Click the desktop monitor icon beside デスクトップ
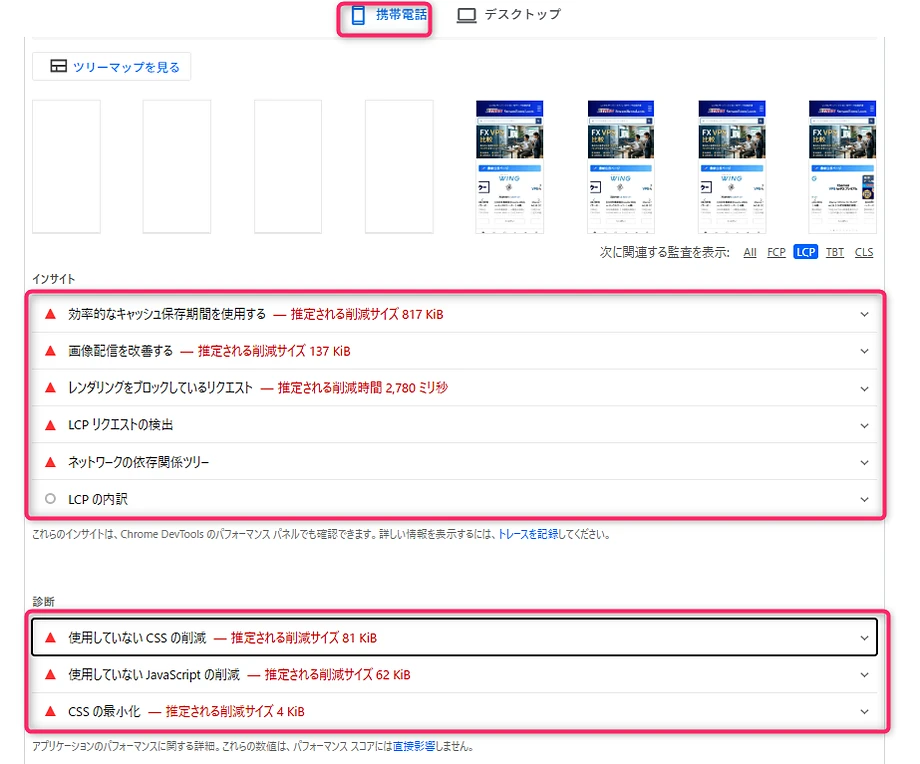920x764 pixels. tap(466, 15)
